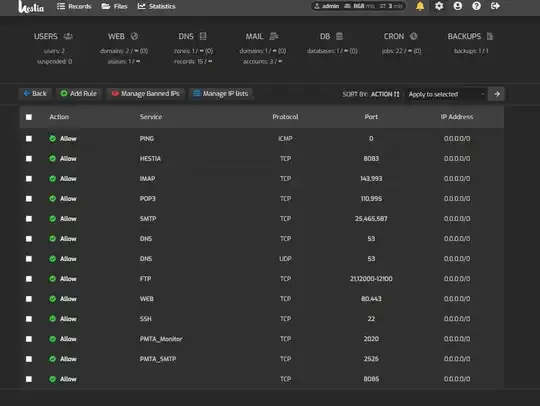Open the notifications bell icon

420,6
